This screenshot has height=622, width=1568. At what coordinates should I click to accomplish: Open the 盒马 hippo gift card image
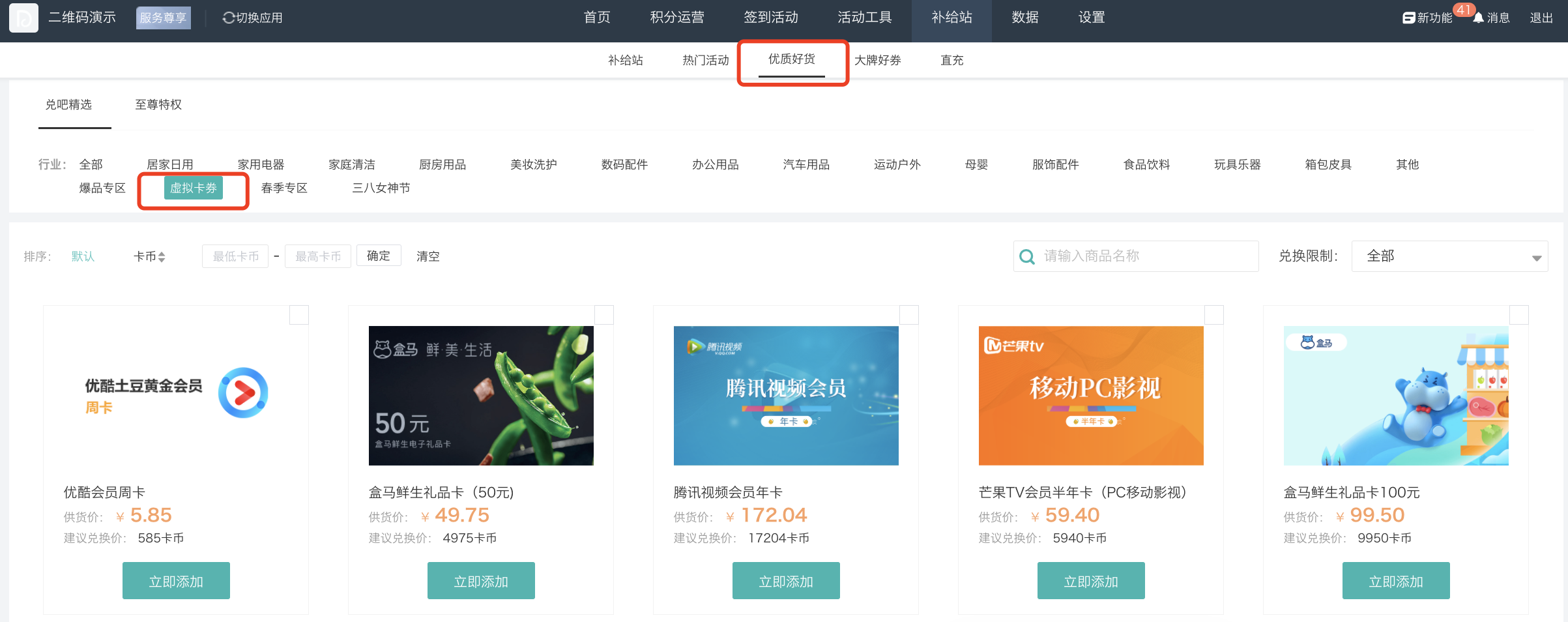click(x=1396, y=396)
